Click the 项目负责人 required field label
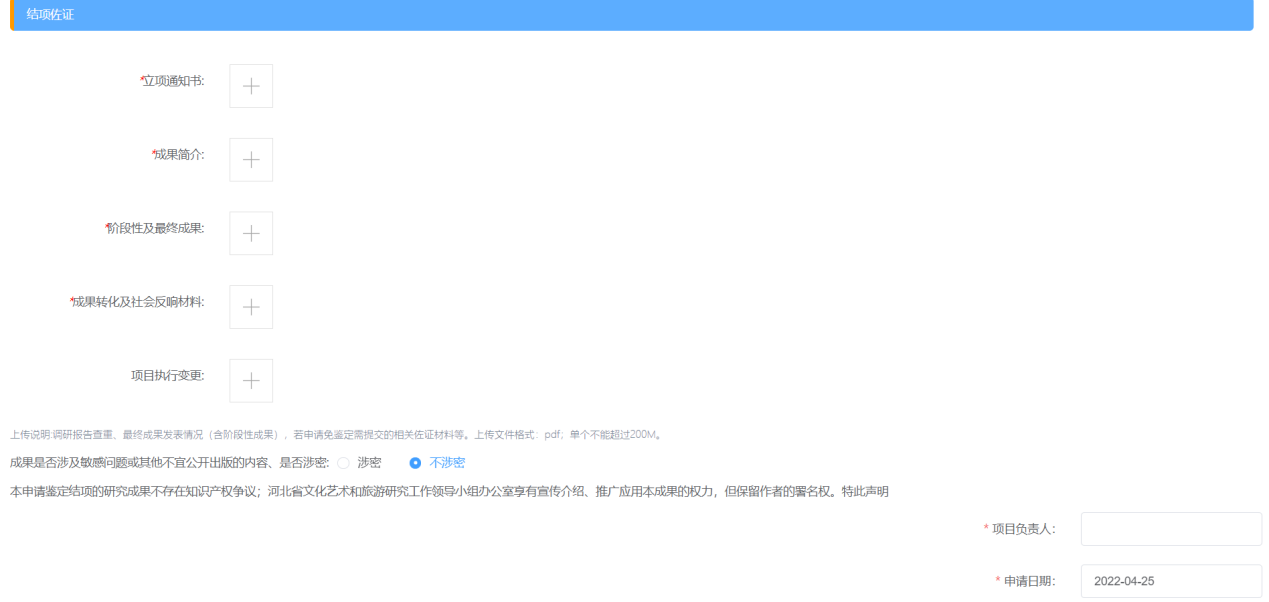 coord(1023,529)
